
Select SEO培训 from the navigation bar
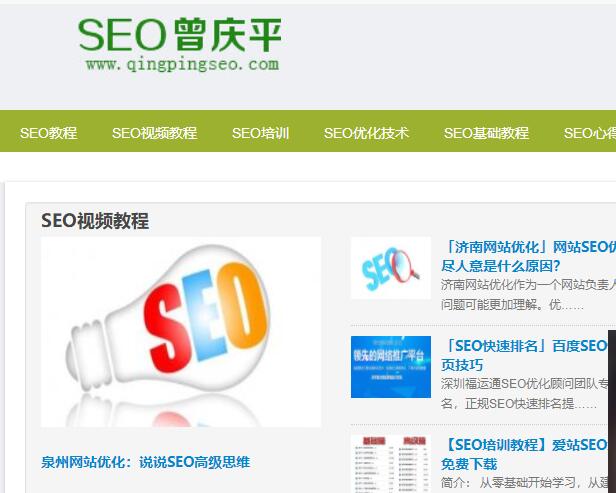(x=260, y=133)
